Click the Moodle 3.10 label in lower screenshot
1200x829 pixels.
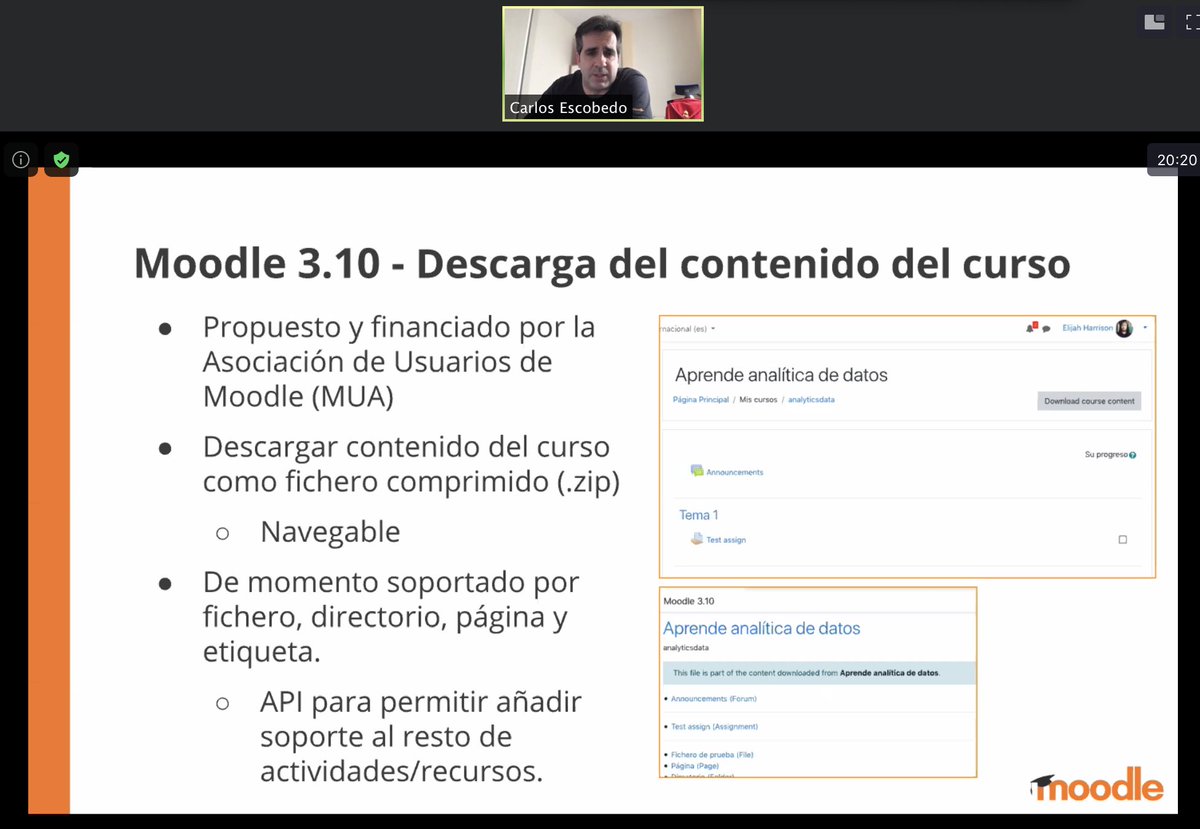pyautogui.click(x=690, y=601)
